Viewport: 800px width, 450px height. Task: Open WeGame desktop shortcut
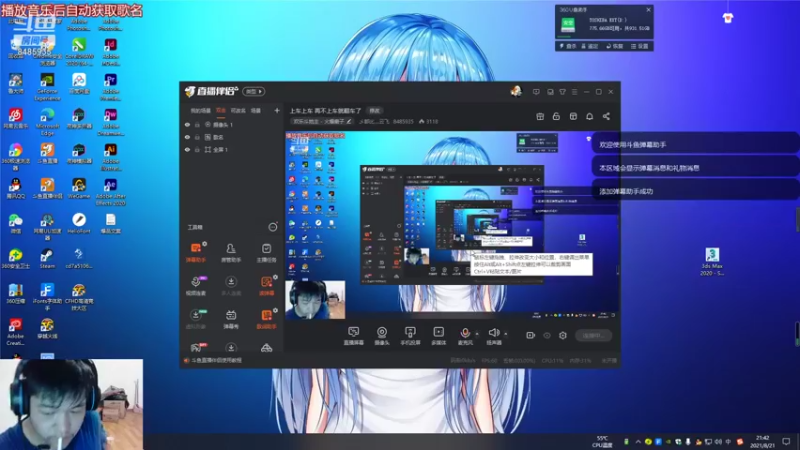(x=79, y=188)
